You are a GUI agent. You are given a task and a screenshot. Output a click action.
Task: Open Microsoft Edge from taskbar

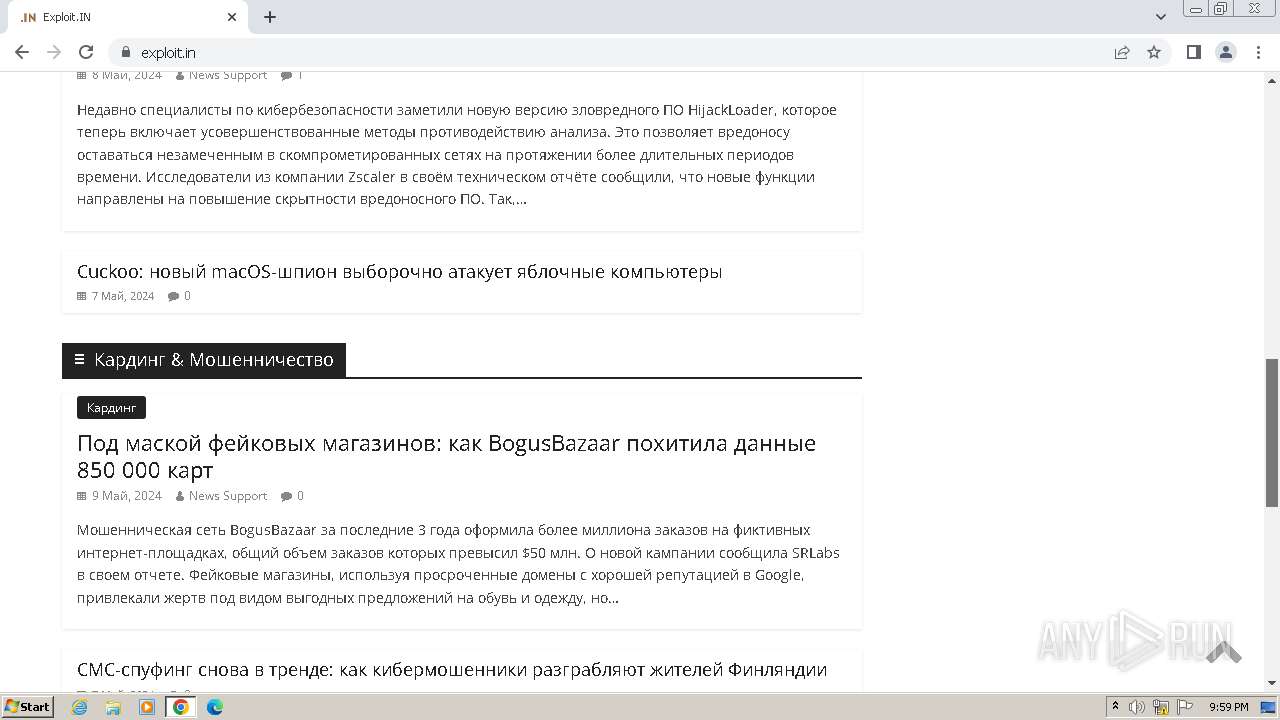tap(215, 707)
